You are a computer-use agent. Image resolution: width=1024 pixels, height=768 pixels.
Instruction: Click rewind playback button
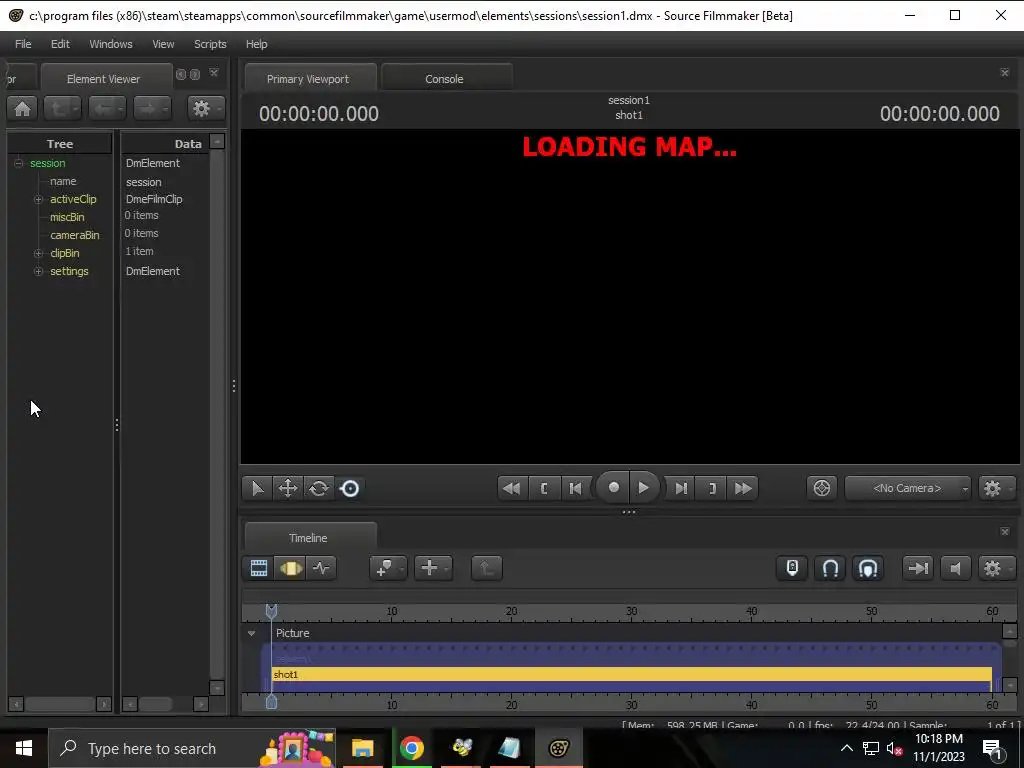point(512,488)
